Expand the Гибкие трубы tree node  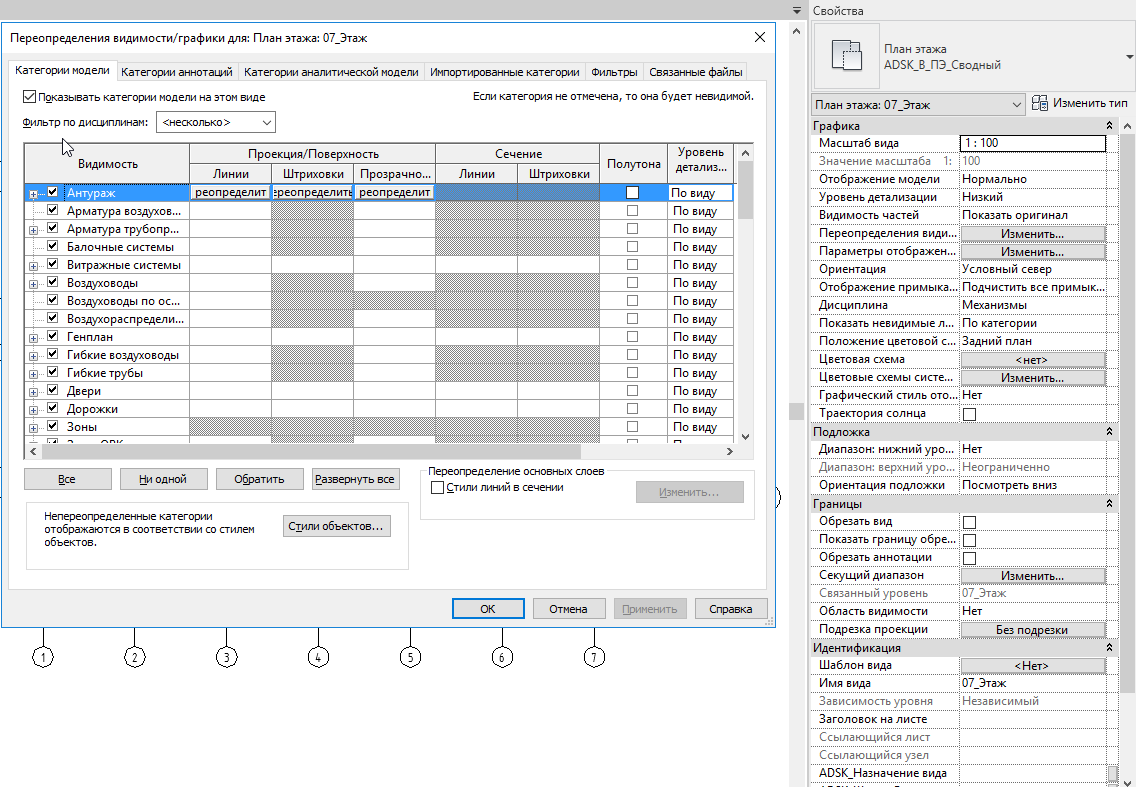point(33,374)
